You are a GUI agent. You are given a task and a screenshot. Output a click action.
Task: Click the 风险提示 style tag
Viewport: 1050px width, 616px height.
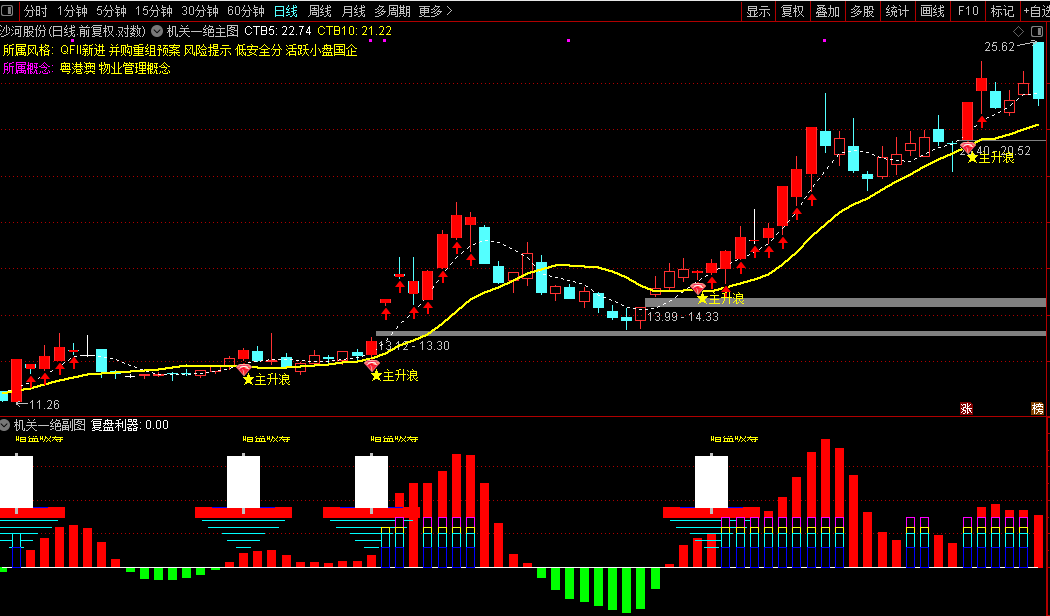208,50
